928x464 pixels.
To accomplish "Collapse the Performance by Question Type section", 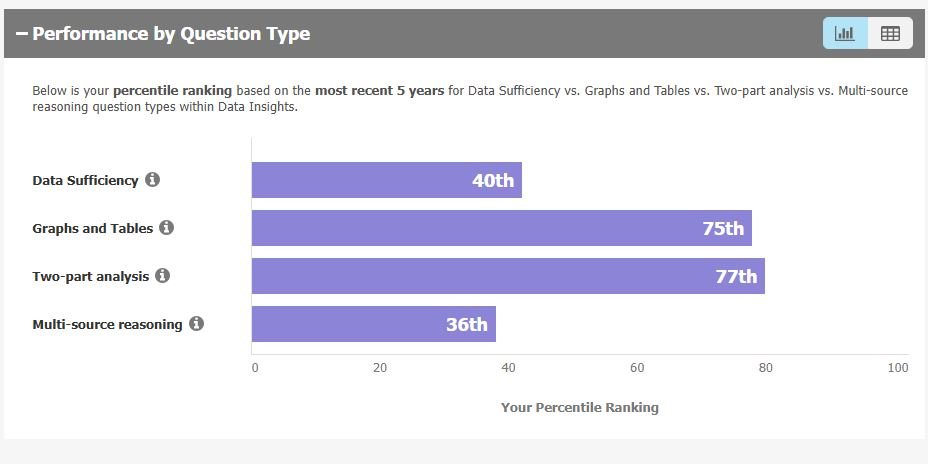I will pos(22,34).
